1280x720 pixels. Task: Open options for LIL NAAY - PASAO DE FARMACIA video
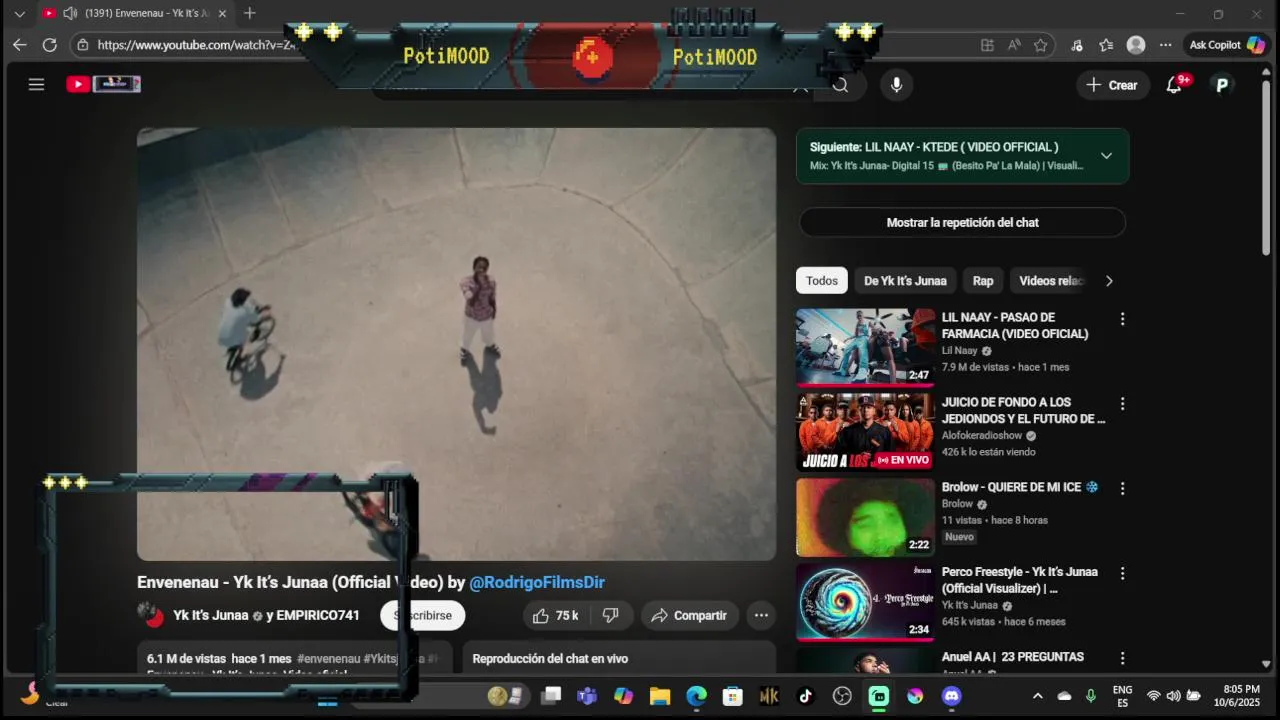pyautogui.click(x=1122, y=319)
